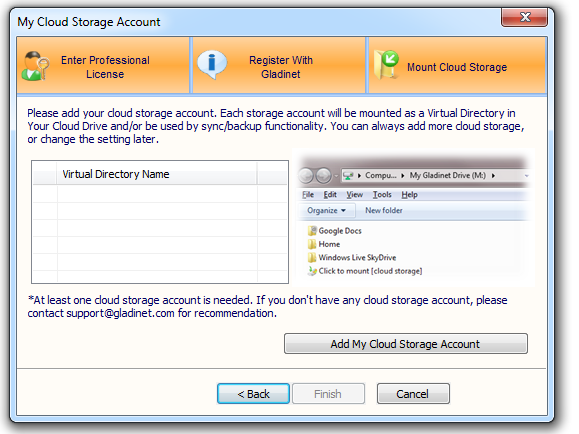Click the View menu in preview

click(x=354, y=195)
